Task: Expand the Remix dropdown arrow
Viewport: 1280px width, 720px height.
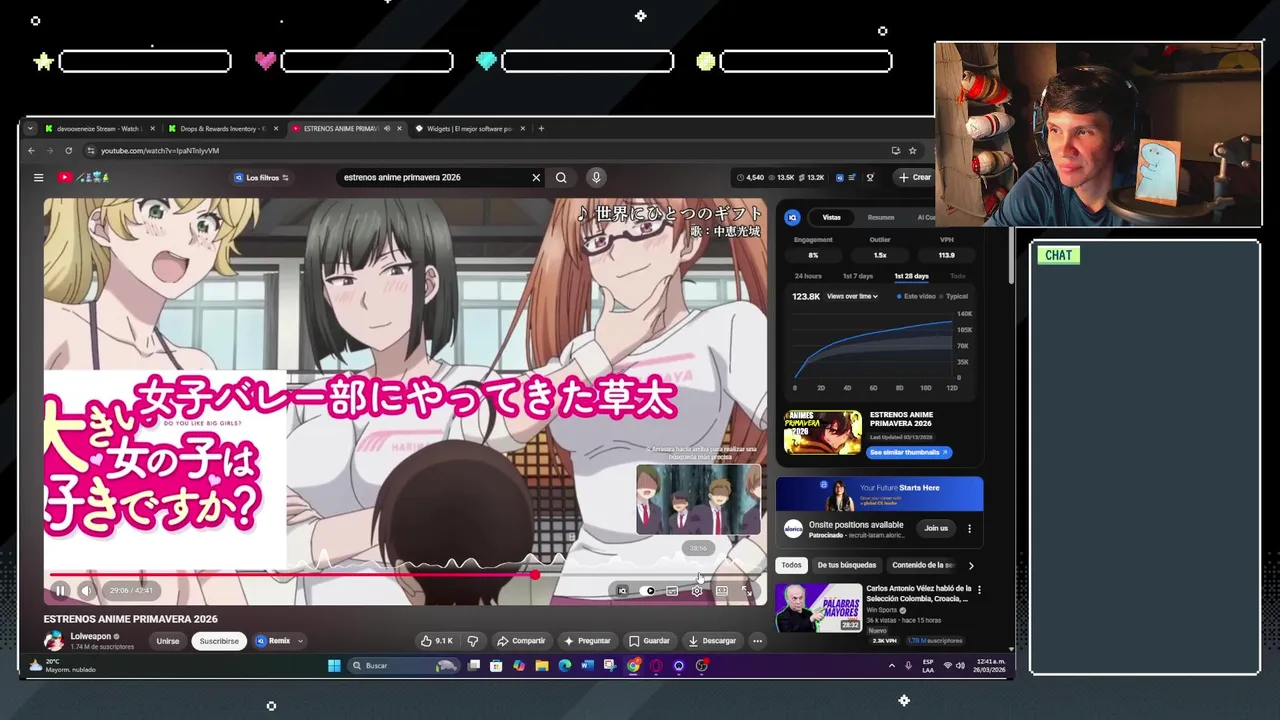Action: [x=300, y=642]
